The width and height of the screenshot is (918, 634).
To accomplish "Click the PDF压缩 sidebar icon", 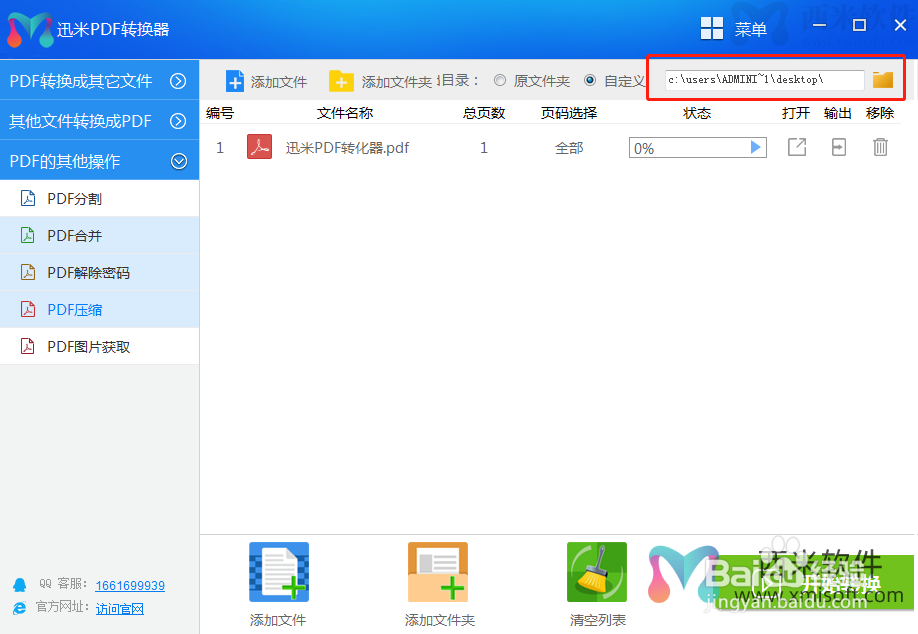I will (28, 309).
